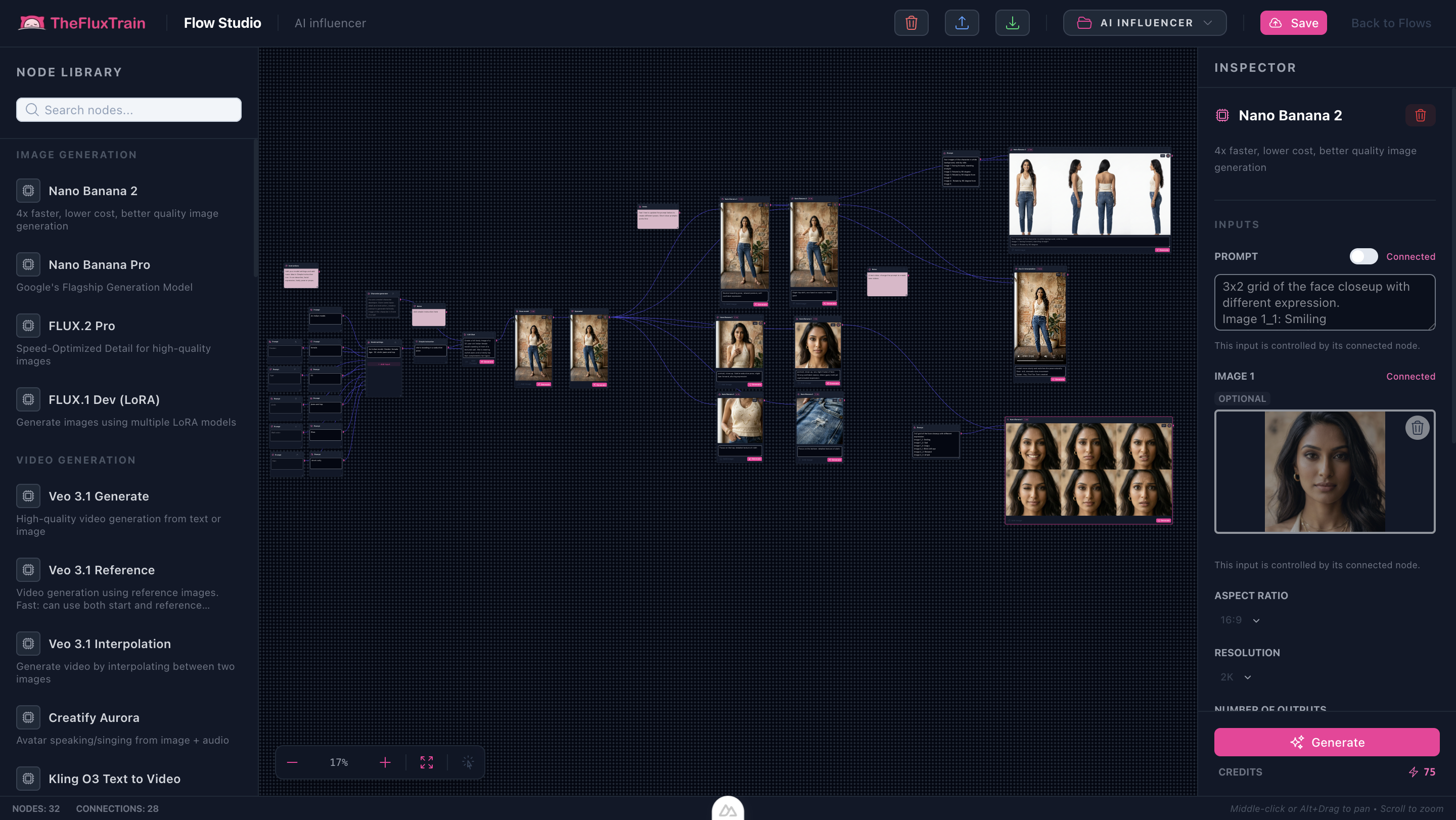The image size is (1456, 820).
Task: Select the Veo 3.1 Generate entry title
Action: (x=99, y=496)
